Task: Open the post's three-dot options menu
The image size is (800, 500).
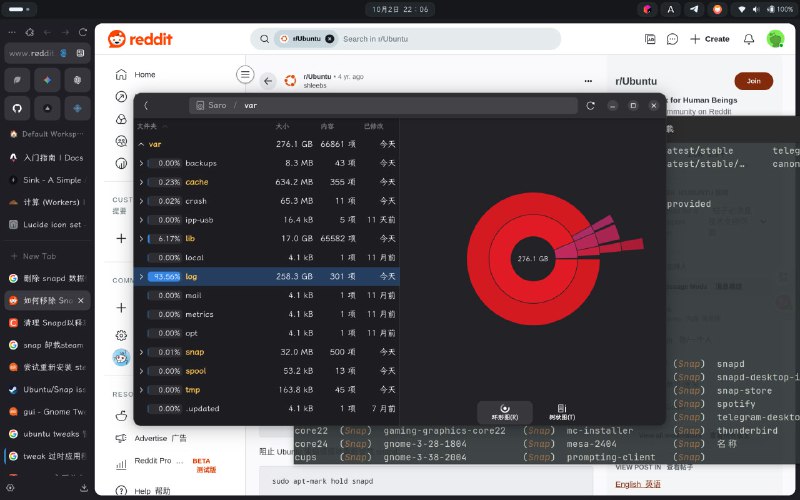Action: pyautogui.click(x=587, y=81)
